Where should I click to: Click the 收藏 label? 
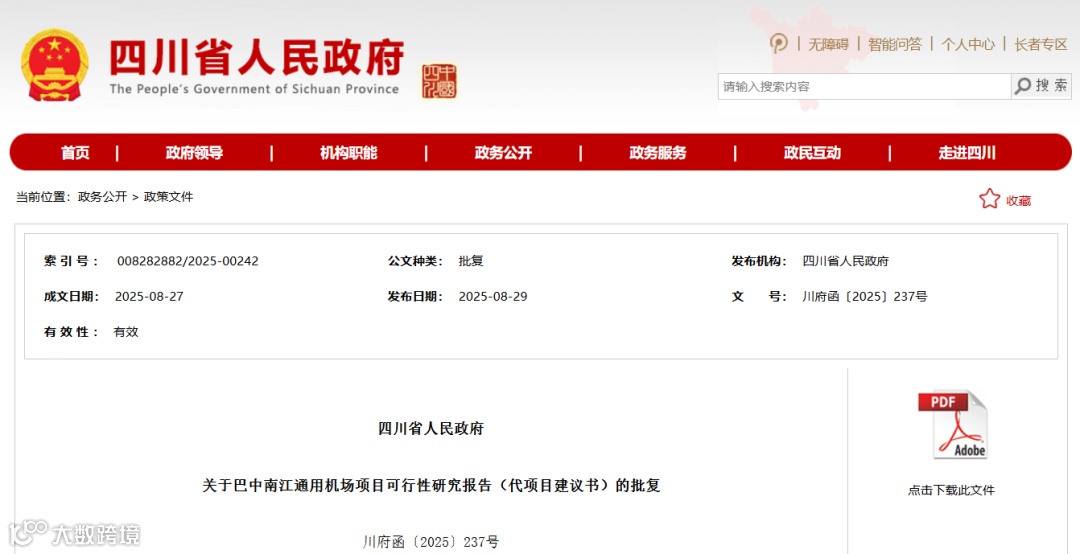1019,201
